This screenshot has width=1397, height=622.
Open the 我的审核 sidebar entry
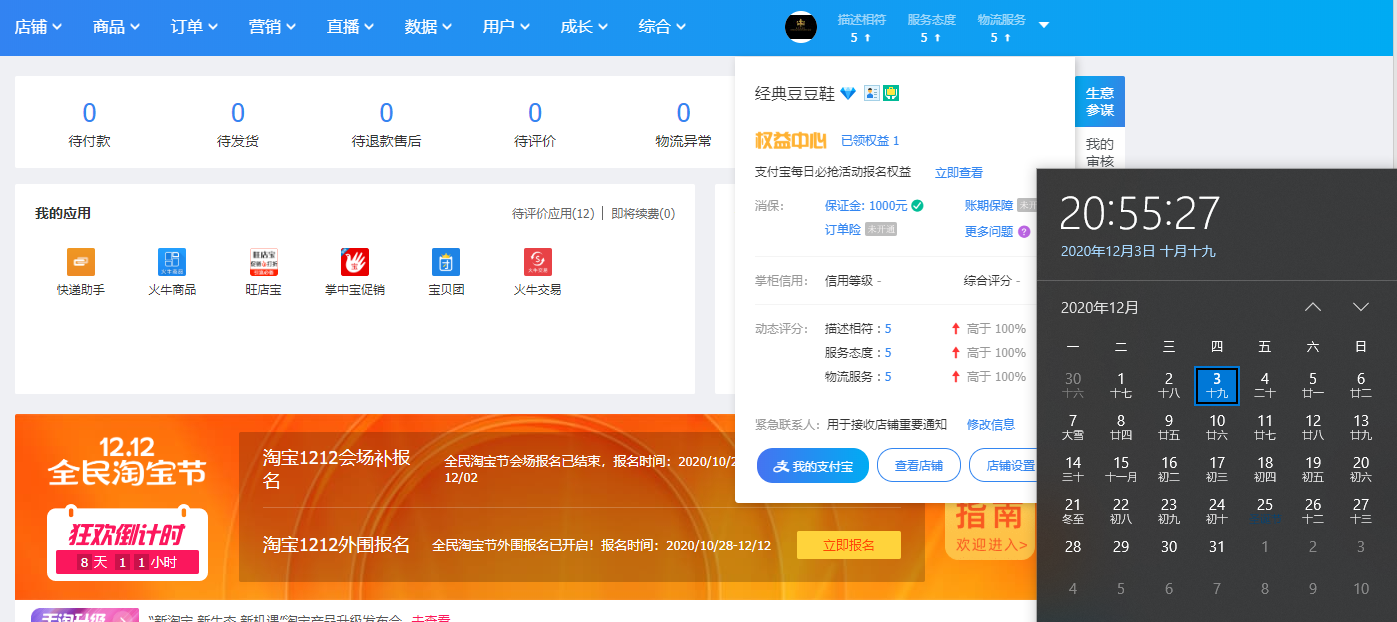click(x=1100, y=152)
